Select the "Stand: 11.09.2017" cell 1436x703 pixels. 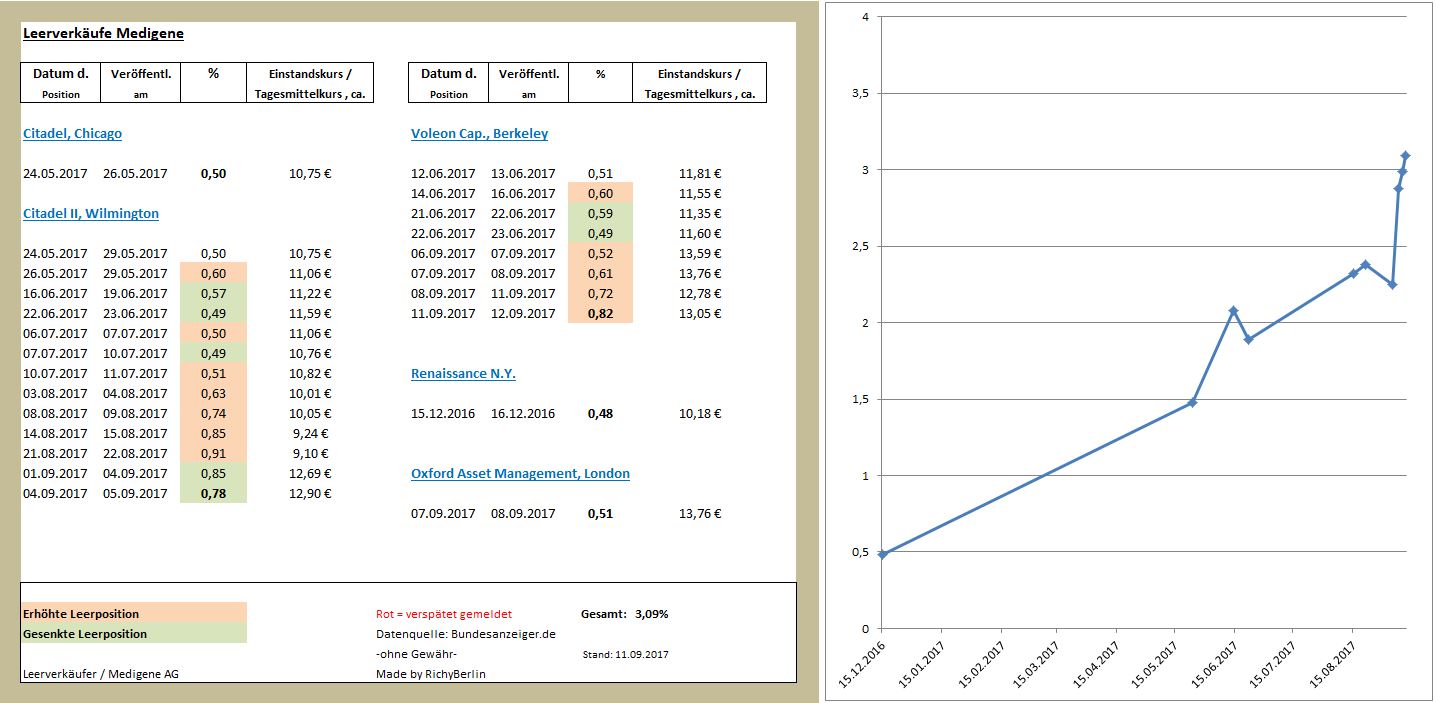[626, 654]
